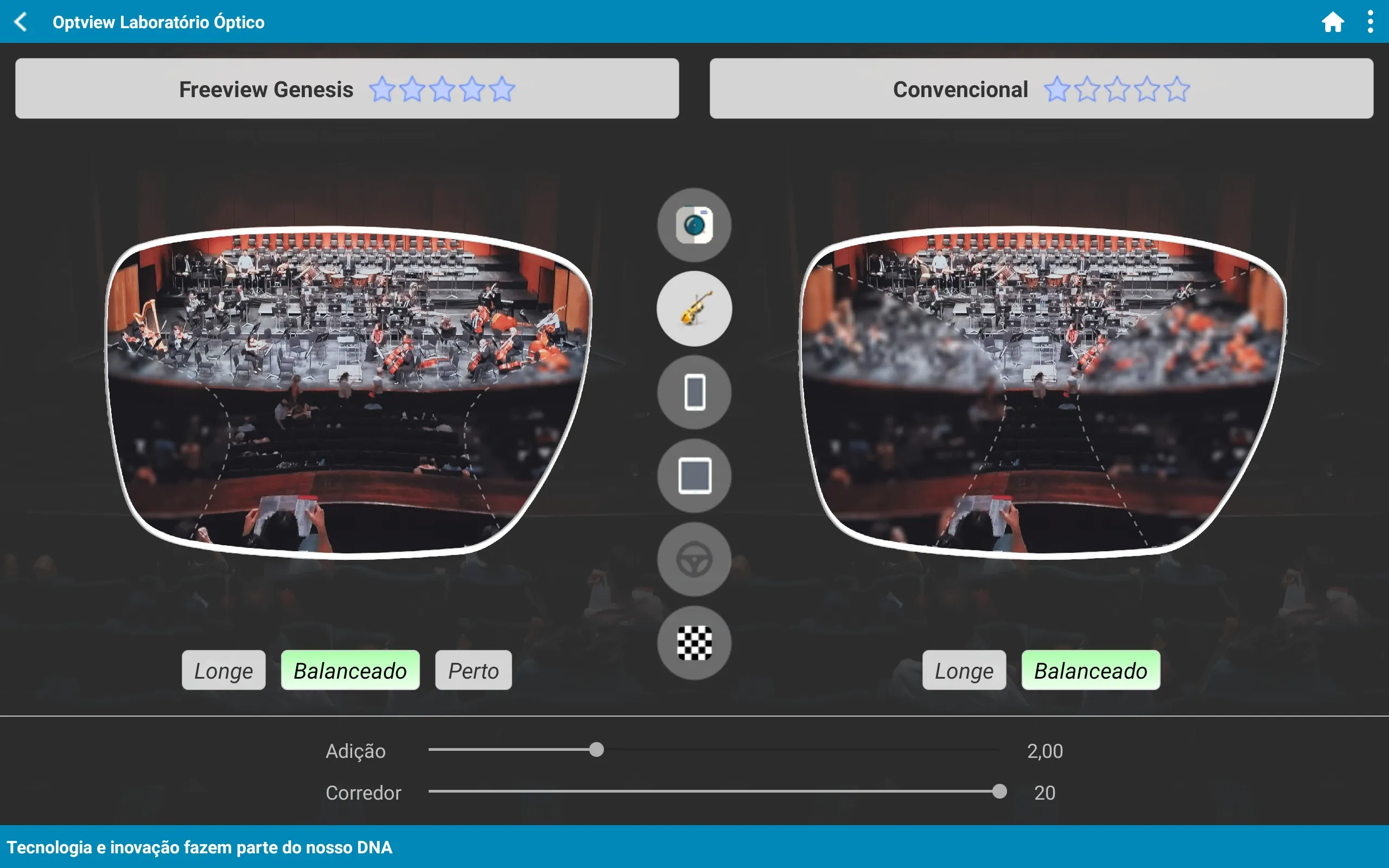The image size is (1389, 868).
Task: Set Freeview Genesis lens to Longe
Action: click(x=224, y=670)
